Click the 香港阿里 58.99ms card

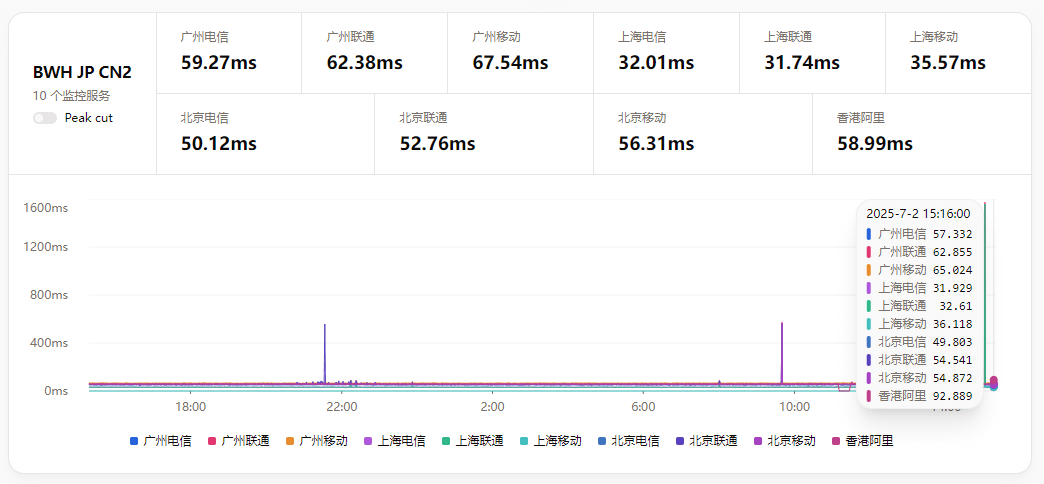tap(920, 134)
